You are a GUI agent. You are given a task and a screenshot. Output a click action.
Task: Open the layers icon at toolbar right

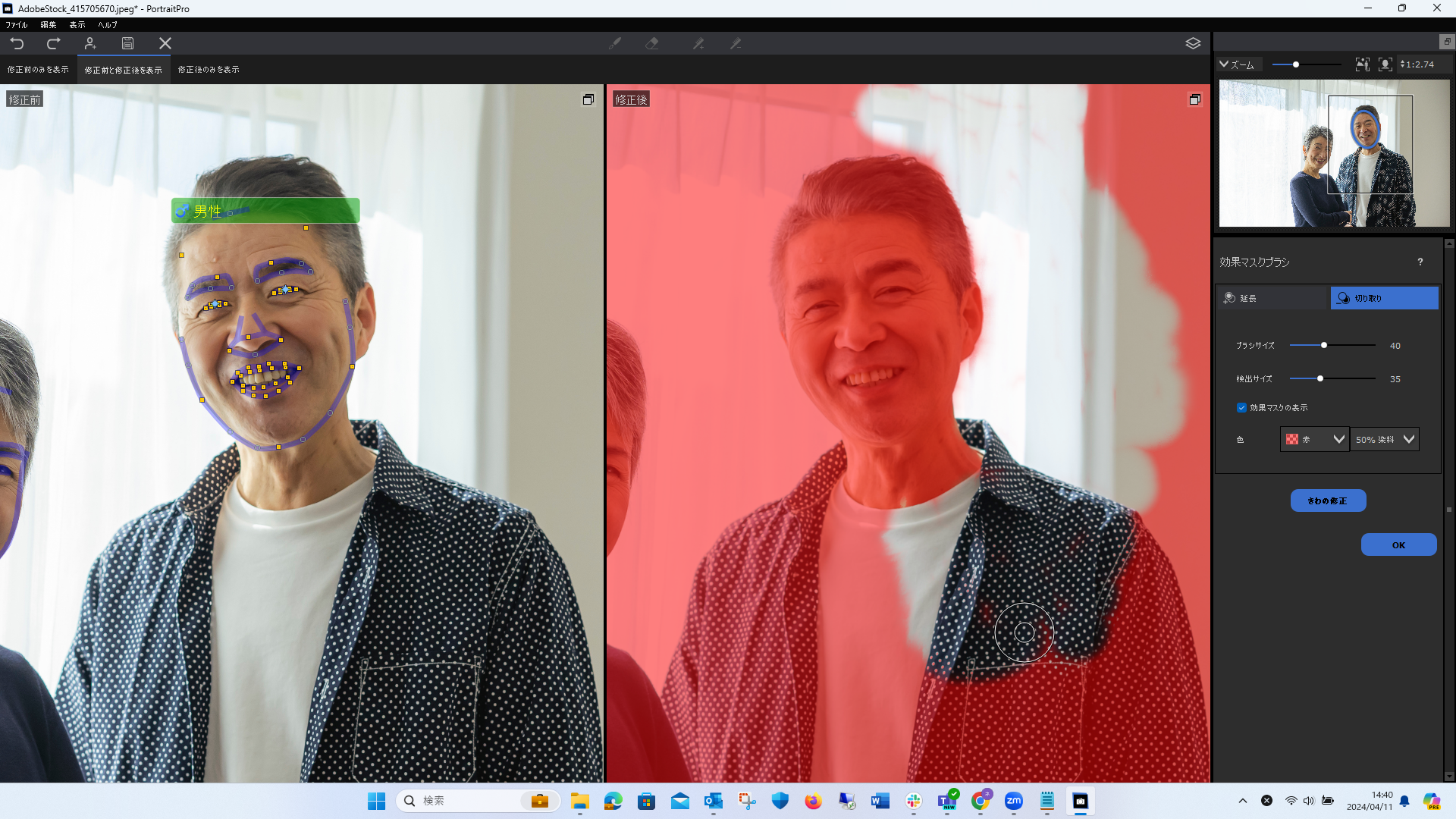tap(1194, 43)
